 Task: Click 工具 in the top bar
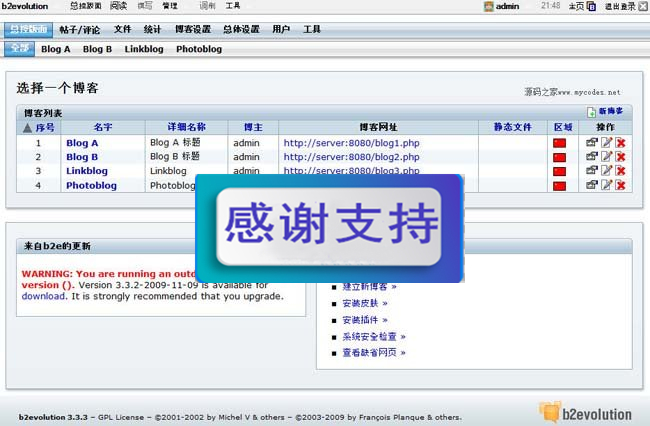click(233, 6)
